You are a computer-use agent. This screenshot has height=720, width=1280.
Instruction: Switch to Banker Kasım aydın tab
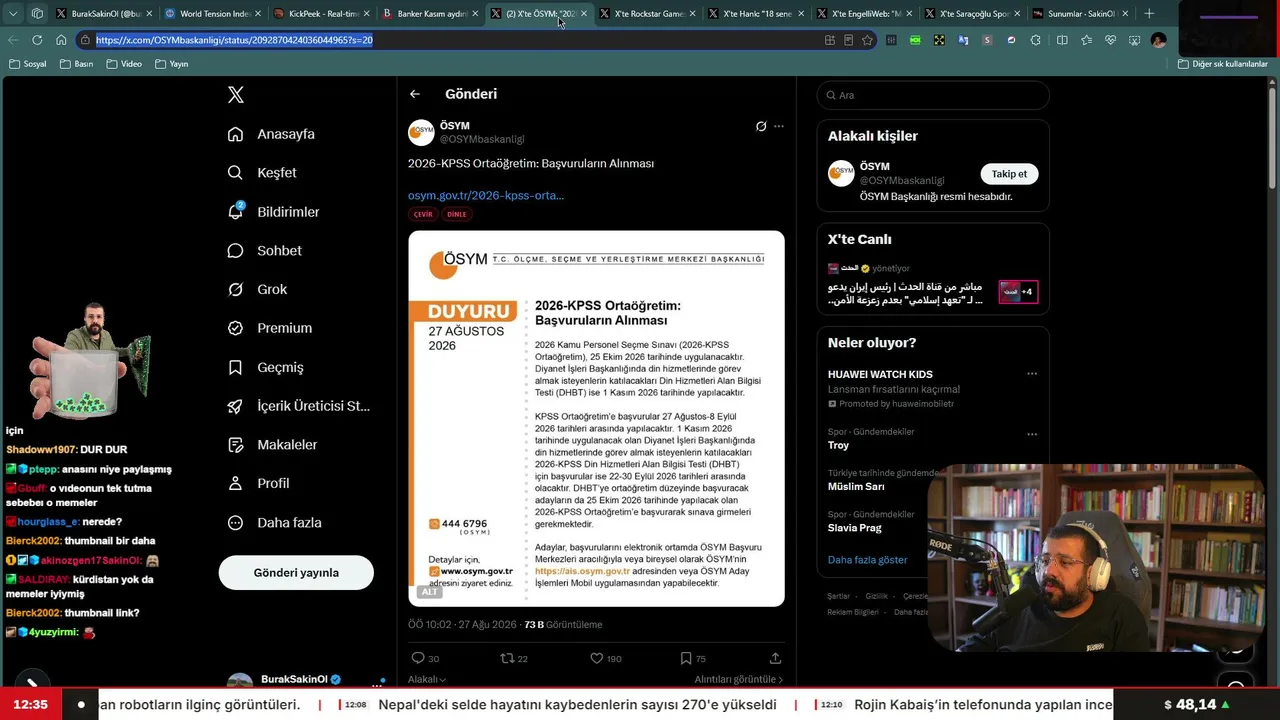428,14
